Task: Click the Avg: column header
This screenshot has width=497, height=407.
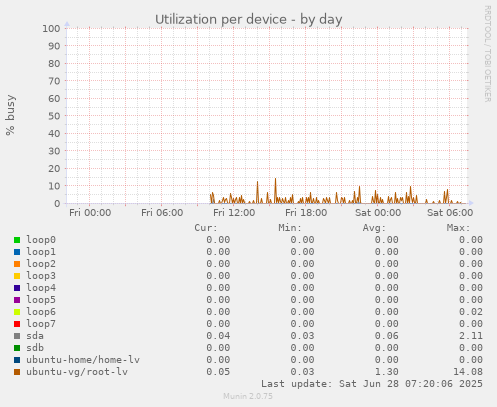Action: pyautogui.click(x=374, y=228)
